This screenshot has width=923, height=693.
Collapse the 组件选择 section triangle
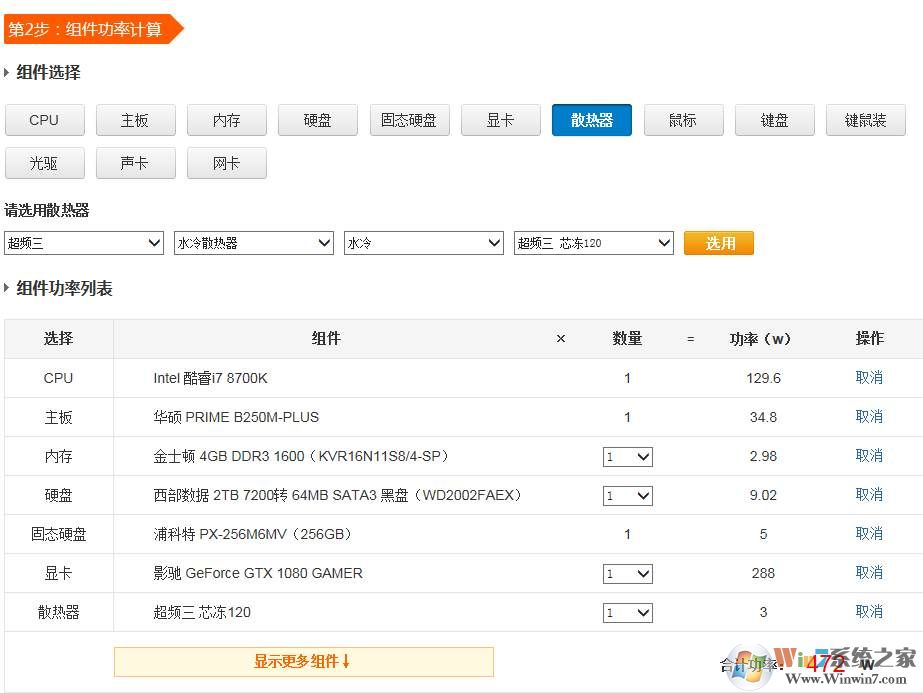point(7,73)
